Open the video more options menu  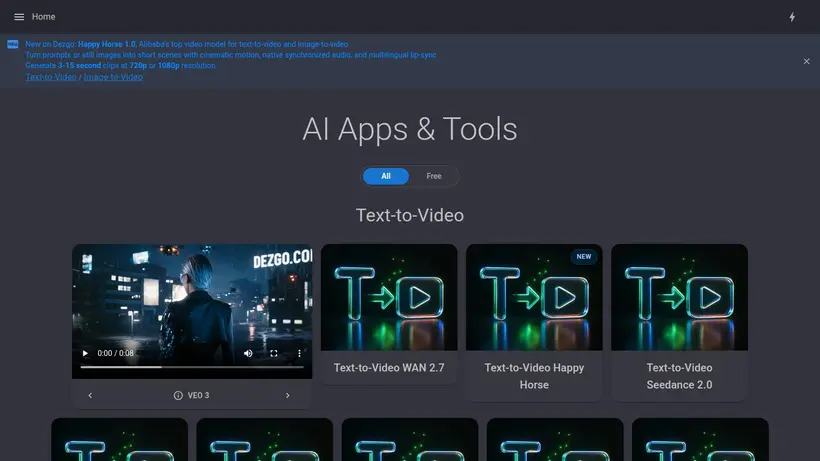click(x=299, y=353)
